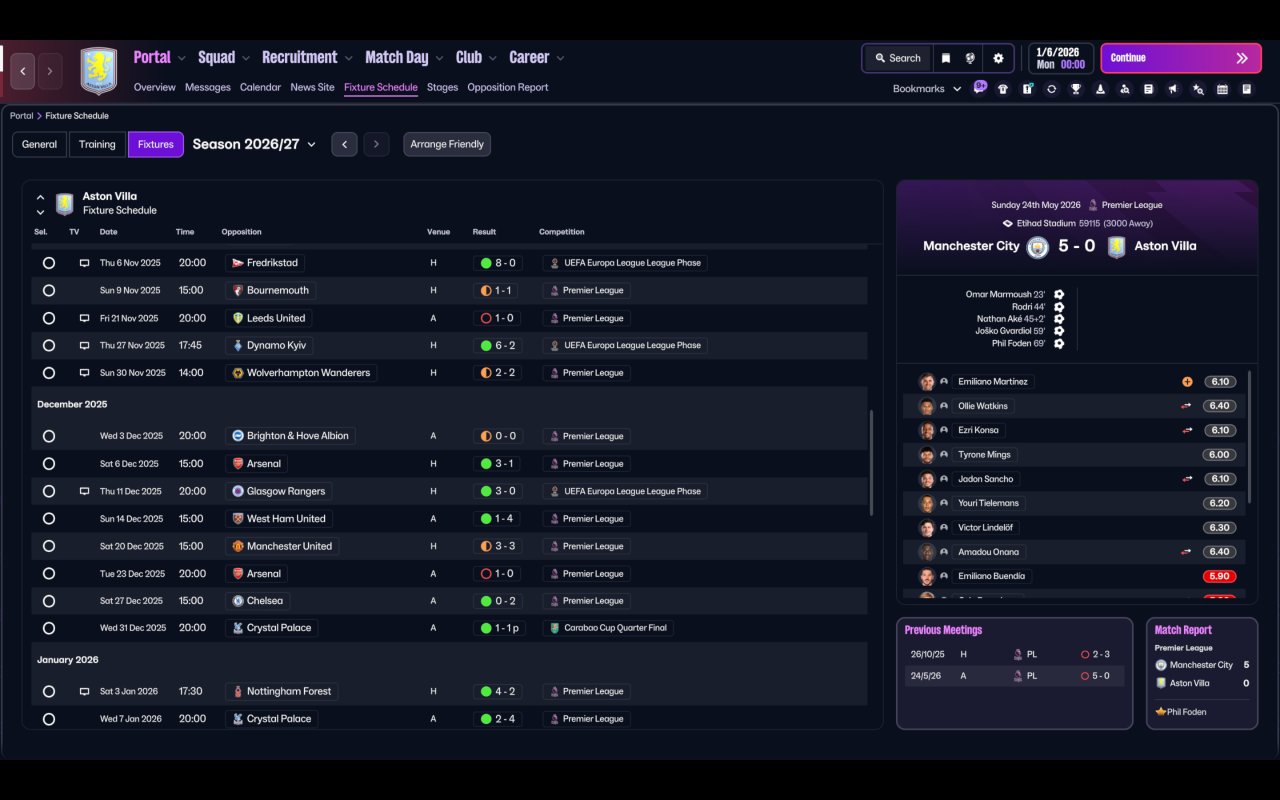Open the Season 2026/27 dropdown
The width and height of the screenshot is (1280, 800).
[x=254, y=144]
